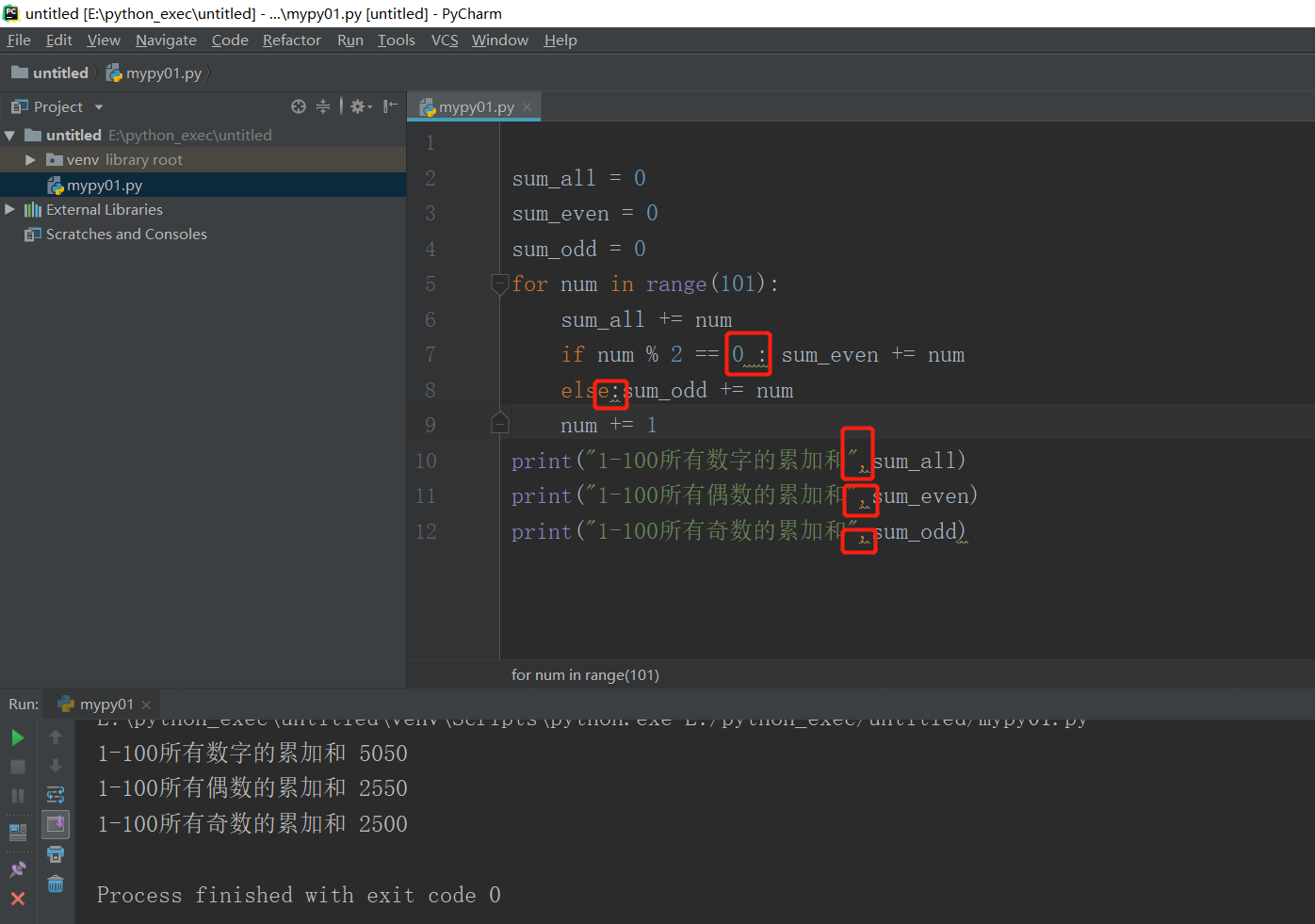Click output value 5050 in console
The image size is (1315, 924).
point(383,754)
